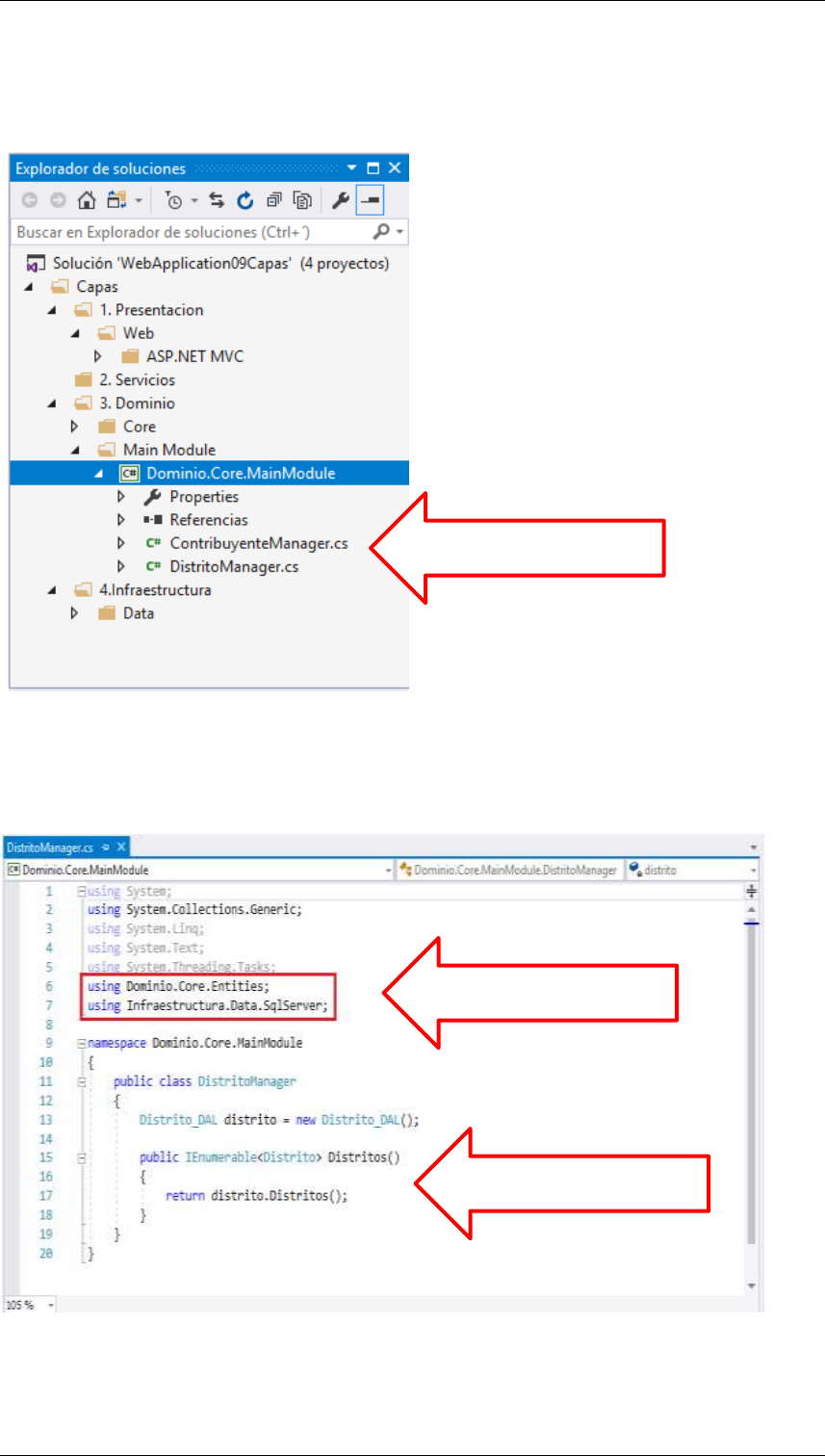Switch views with the solutions/folders icon
Image resolution: width=825 pixels, height=1456 pixels.
116,200
